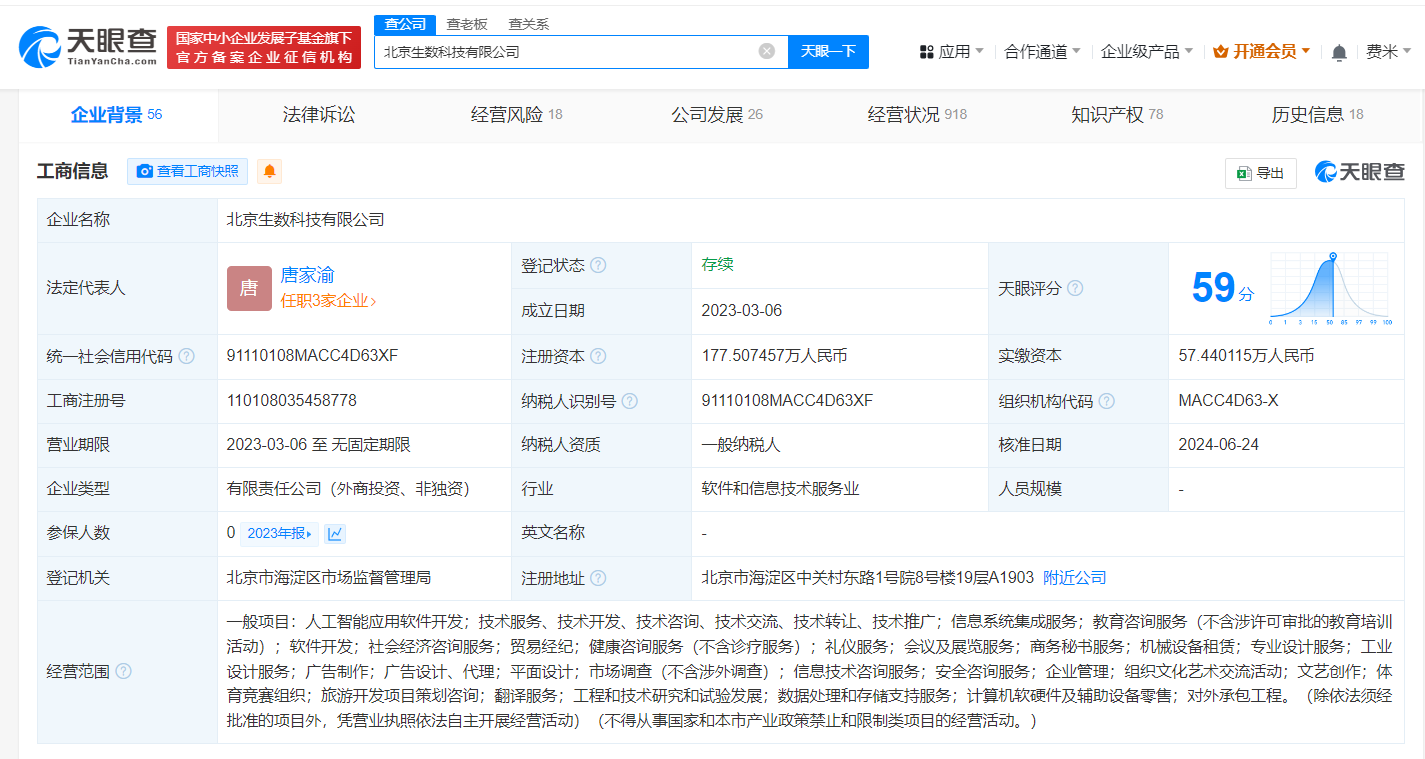1425x759 pixels.
Task: Open the notification bell
Action: (x=1338, y=49)
